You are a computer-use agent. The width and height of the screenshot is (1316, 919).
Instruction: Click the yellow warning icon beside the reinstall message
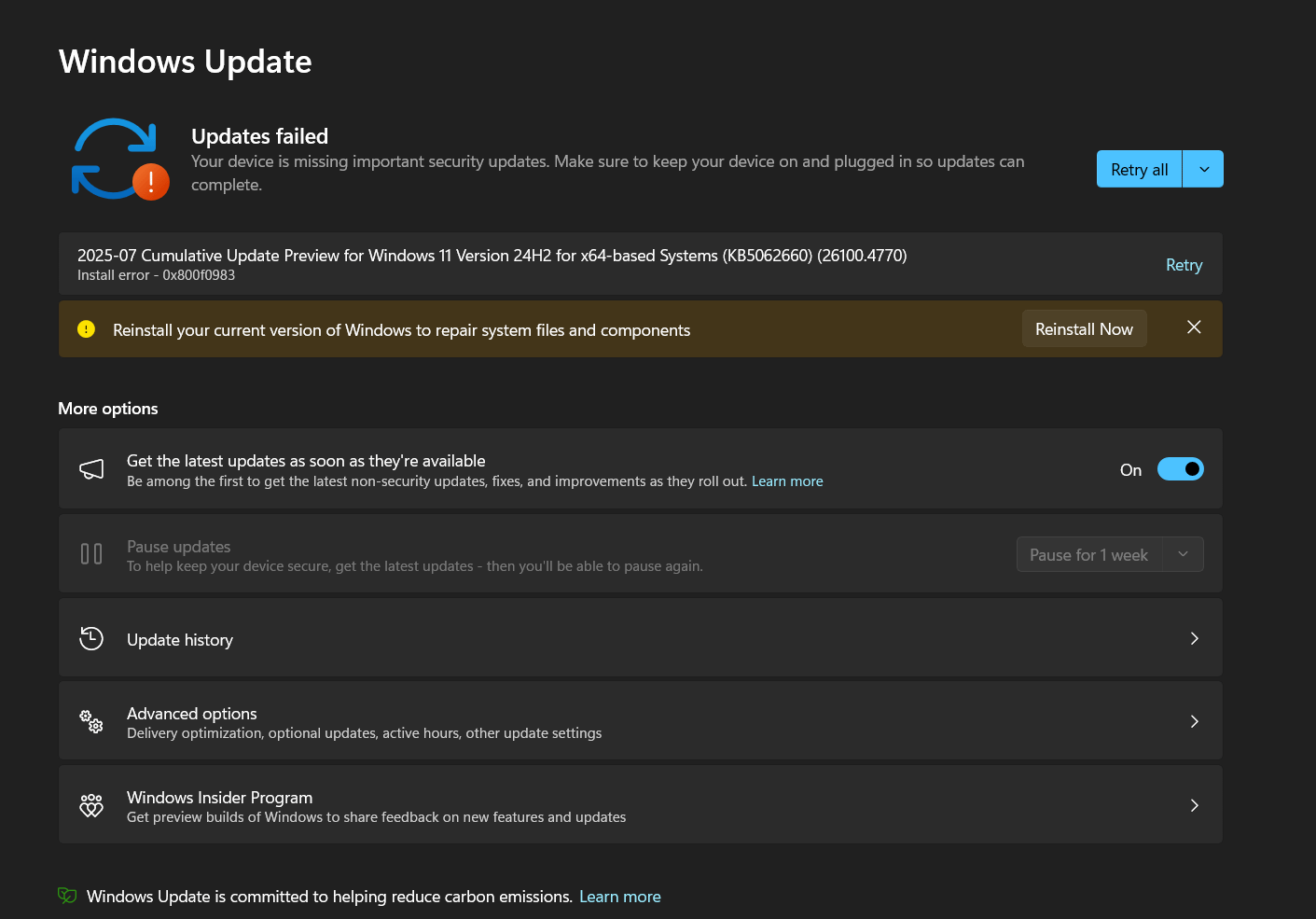coord(86,329)
